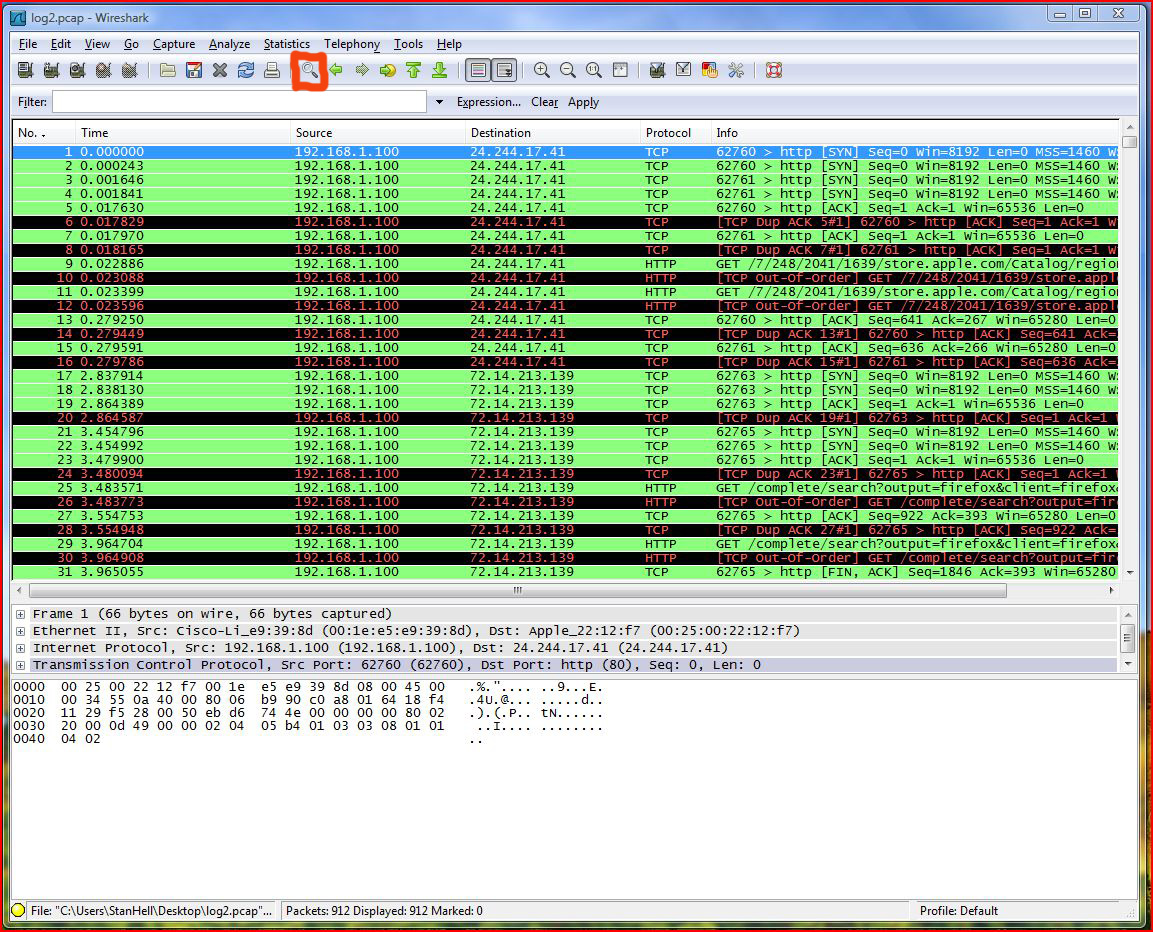Expand the Ethernet II section
Screen dimensions: 1153x932
(21, 631)
